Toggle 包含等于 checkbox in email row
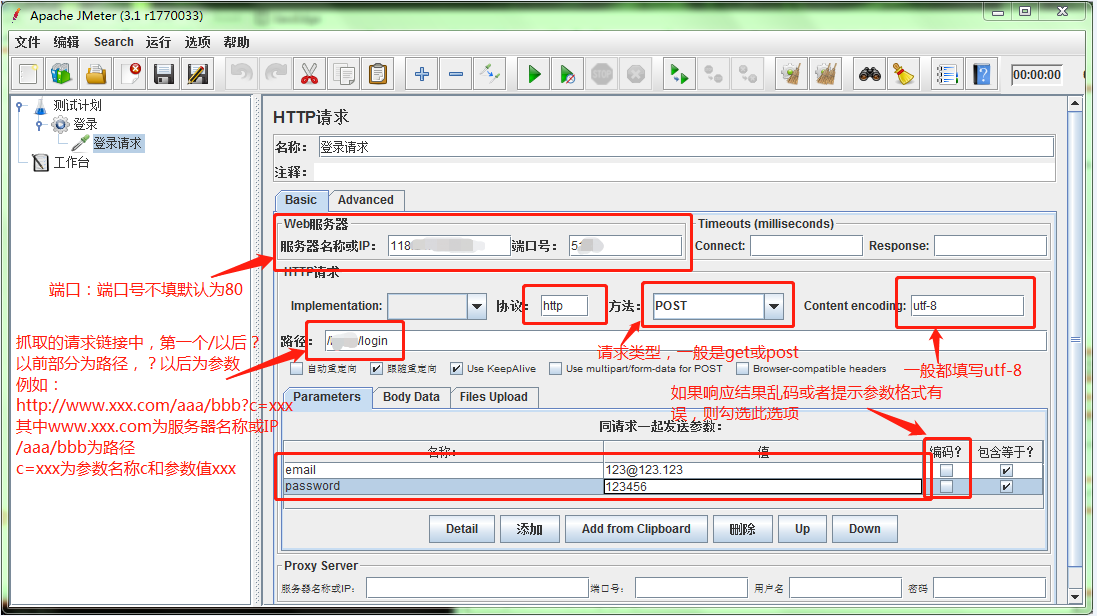 click(x=1006, y=470)
